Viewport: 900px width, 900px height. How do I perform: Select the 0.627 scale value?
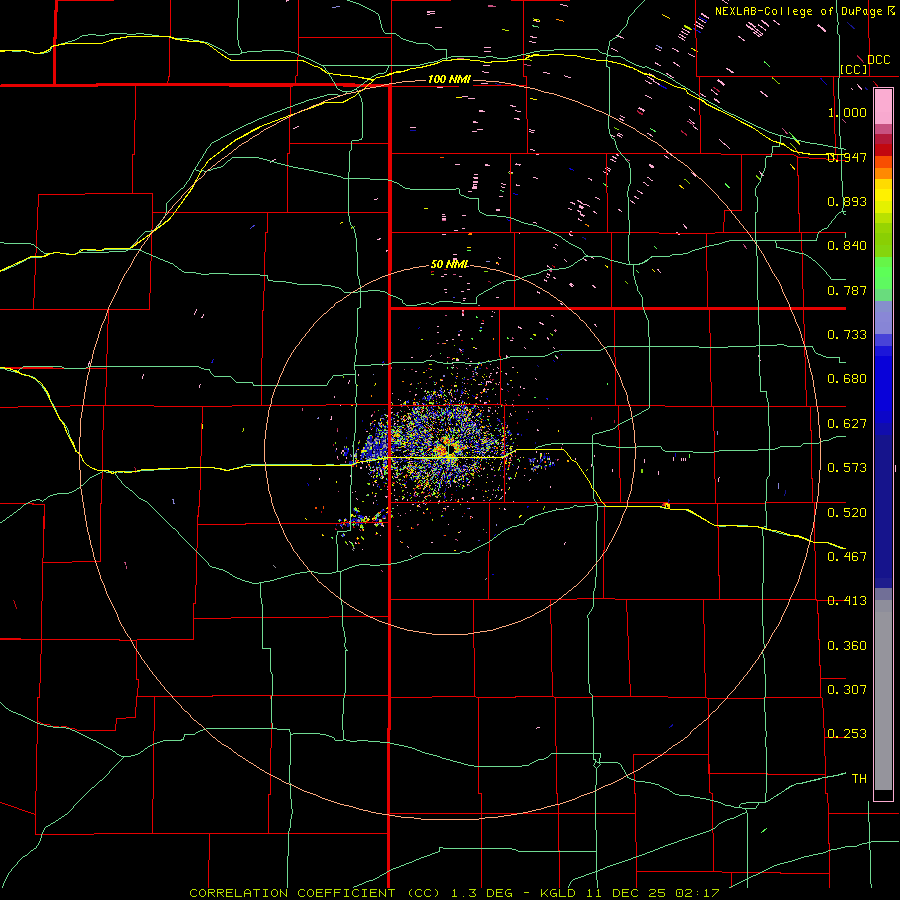[847, 424]
